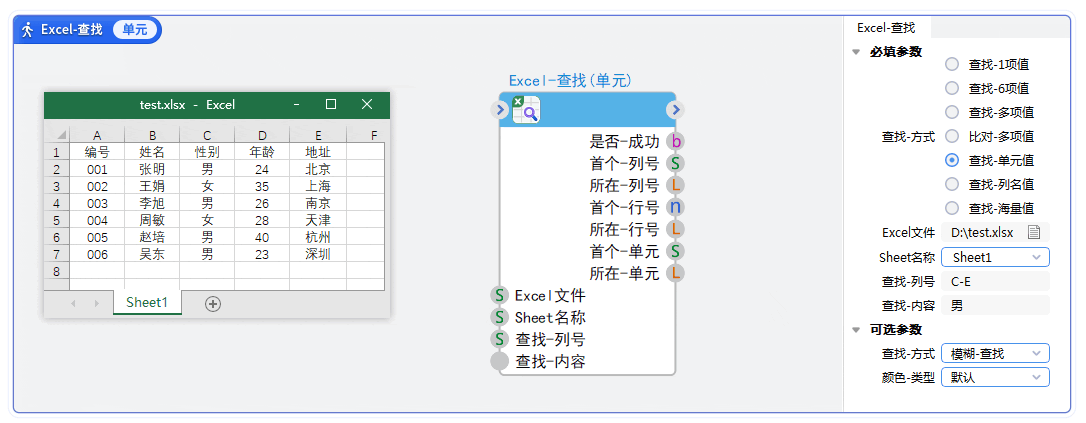Open the Sheet名称 dropdown

996,257
